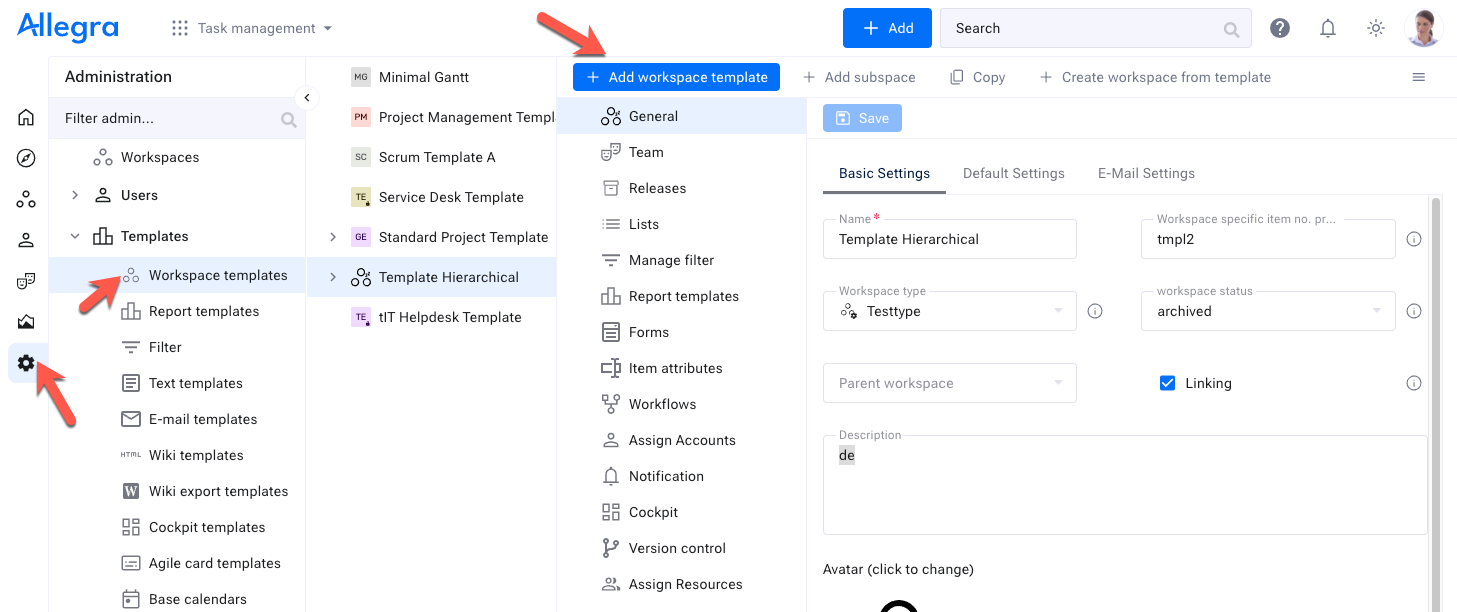
Task: Click the hamburger menu icon at right
Action: 1418,77
